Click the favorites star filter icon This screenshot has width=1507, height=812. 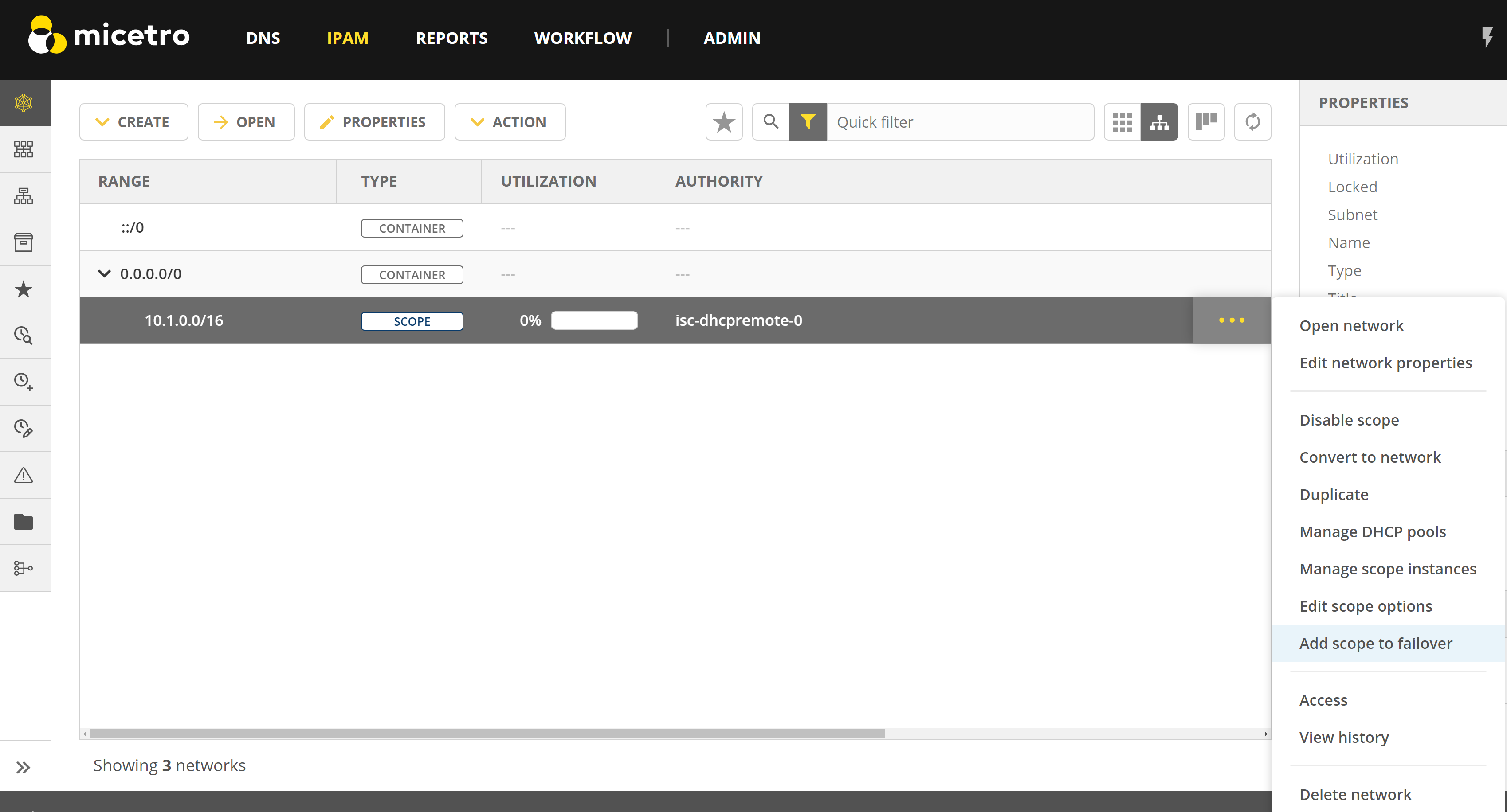click(x=724, y=121)
